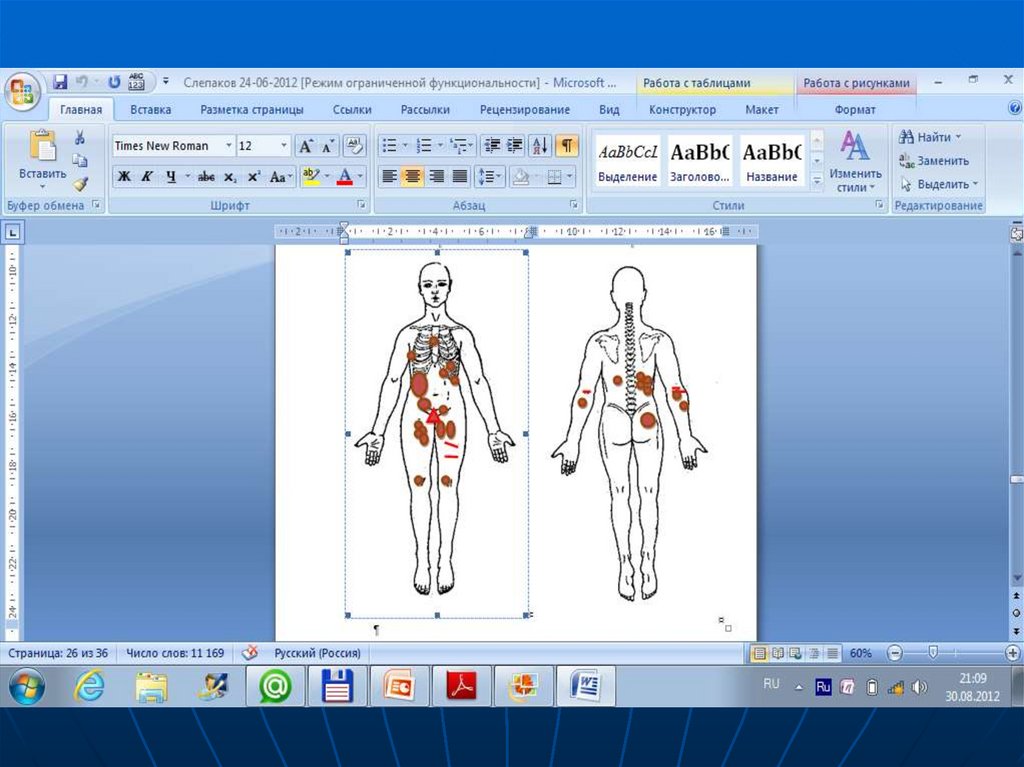1024x767 pixels.
Task: Click Выделить (Select) button
Action: coord(938,184)
